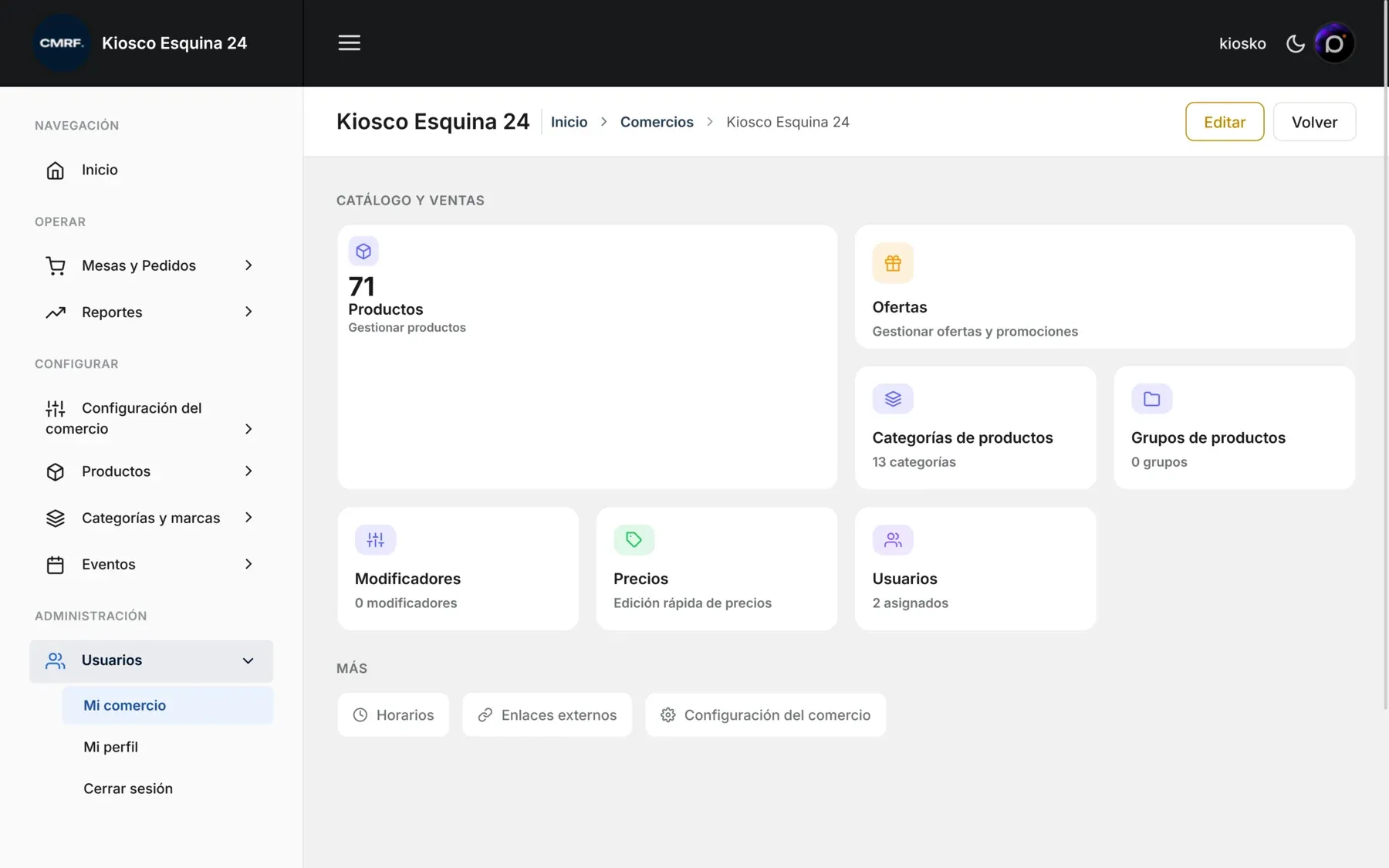
Task: Click the cube icon on Productos card
Action: click(x=363, y=252)
